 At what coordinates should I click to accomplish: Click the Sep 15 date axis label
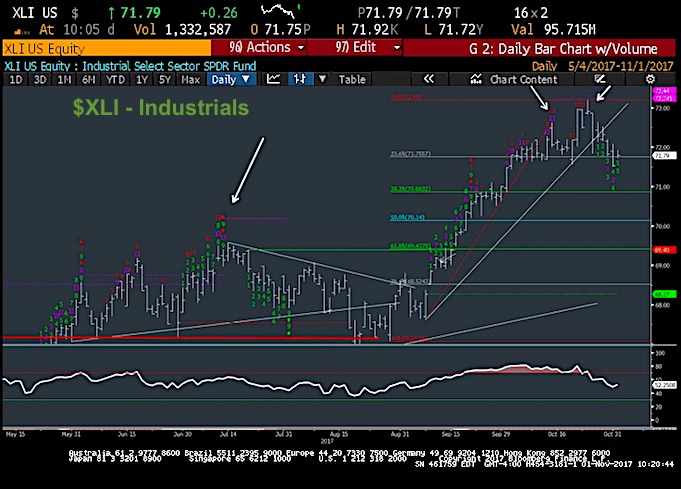(x=450, y=434)
